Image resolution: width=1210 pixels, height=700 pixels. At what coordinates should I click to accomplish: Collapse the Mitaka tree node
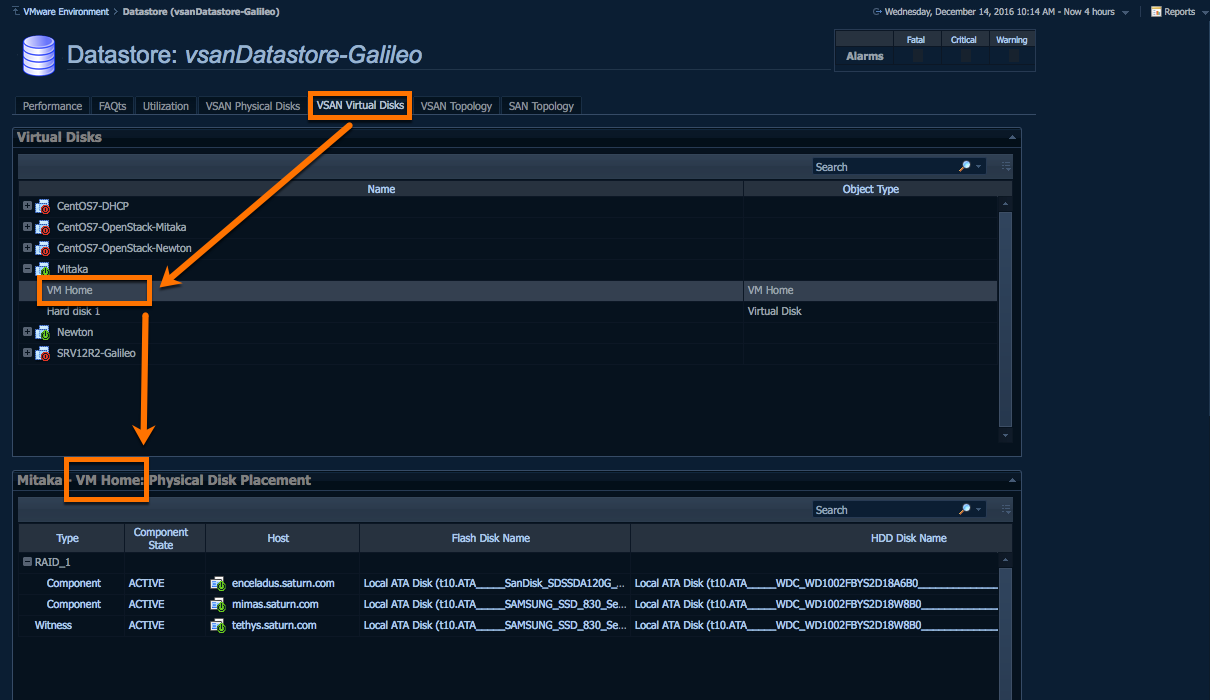tap(27, 268)
